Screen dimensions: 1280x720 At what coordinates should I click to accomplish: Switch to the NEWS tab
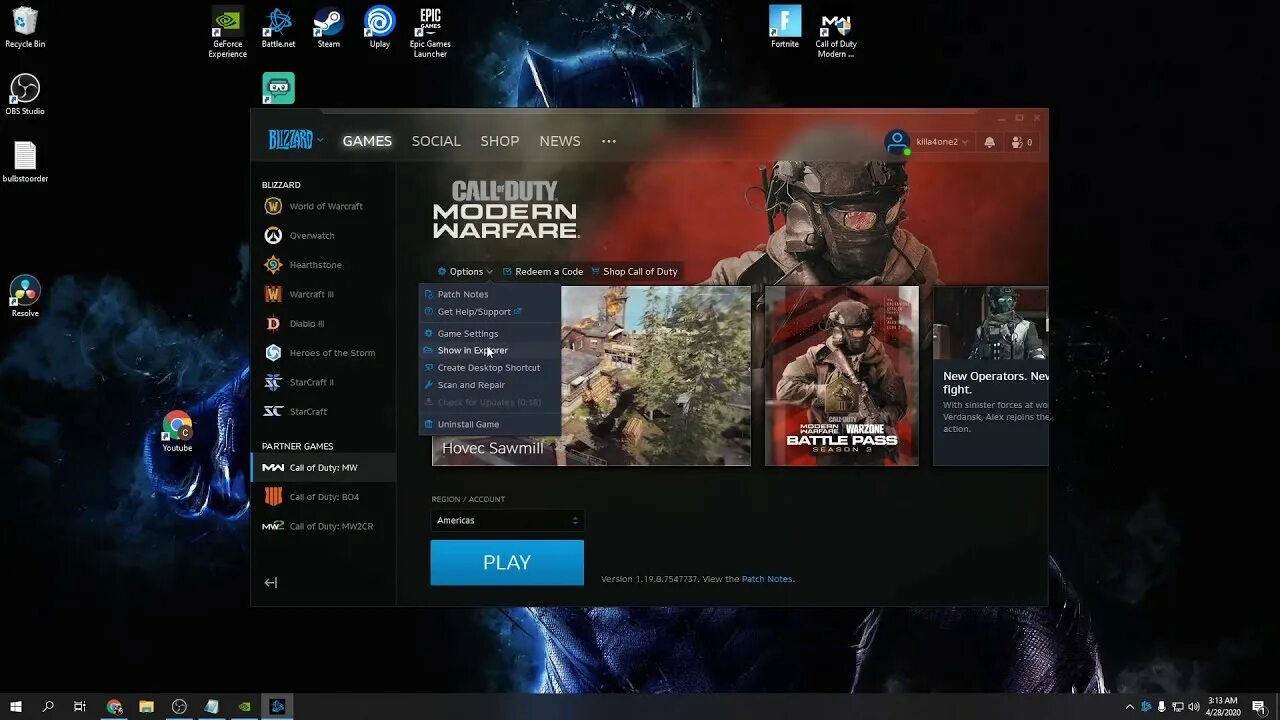[x=560, y=141]
